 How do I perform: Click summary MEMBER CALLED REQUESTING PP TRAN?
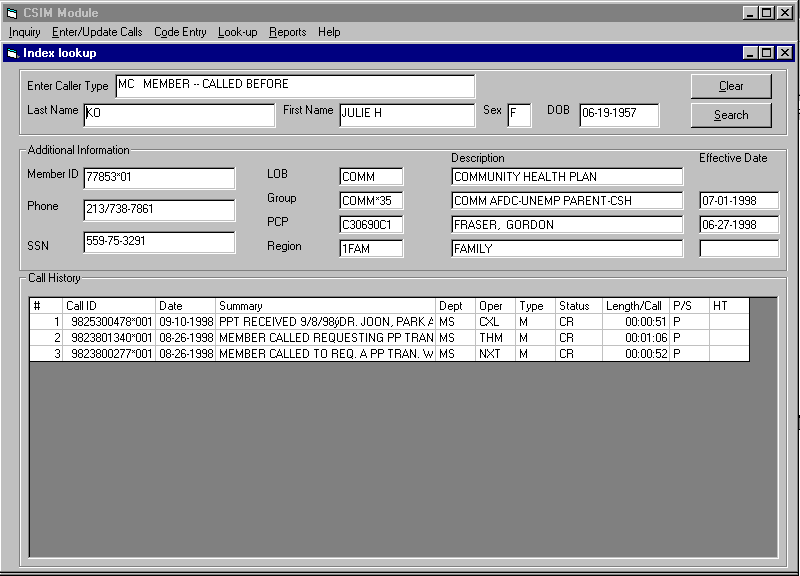[326, 338]
